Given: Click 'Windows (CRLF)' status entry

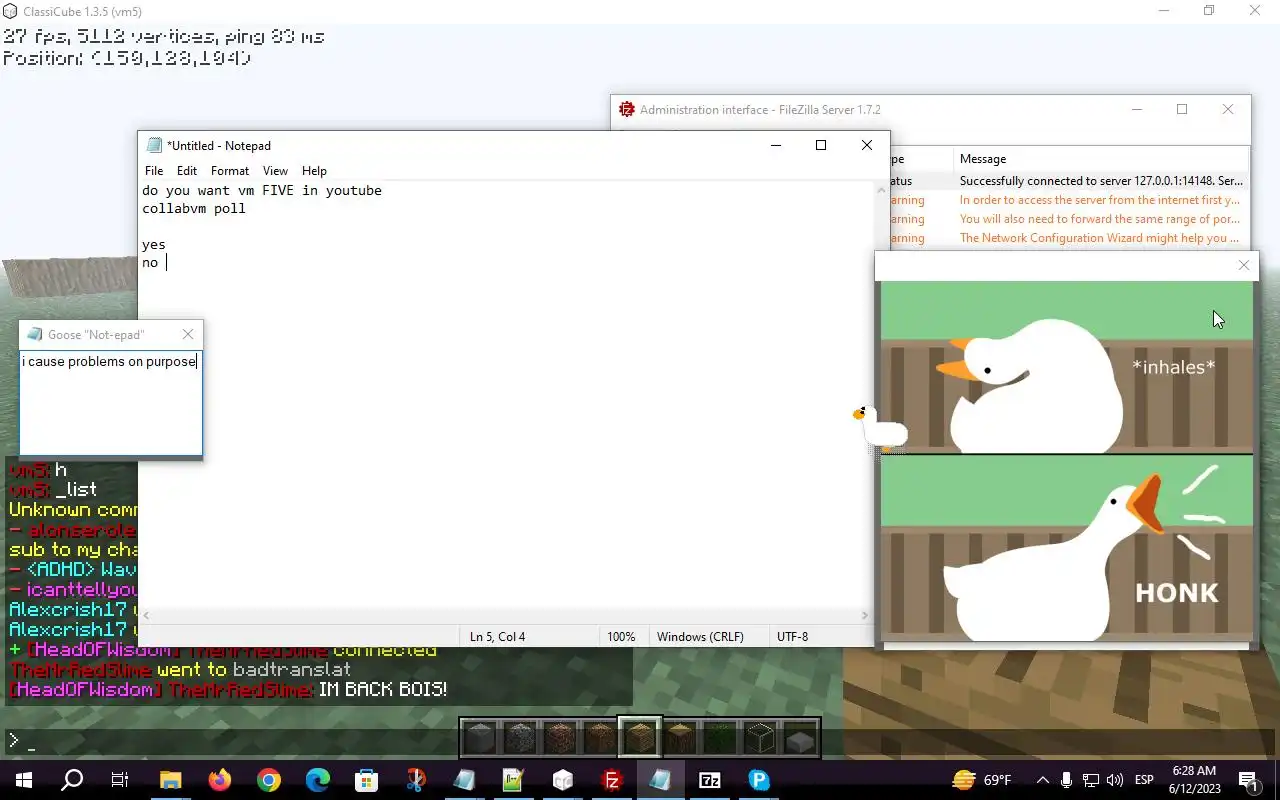Looking at the screenshot, I should tap(700, 637).
